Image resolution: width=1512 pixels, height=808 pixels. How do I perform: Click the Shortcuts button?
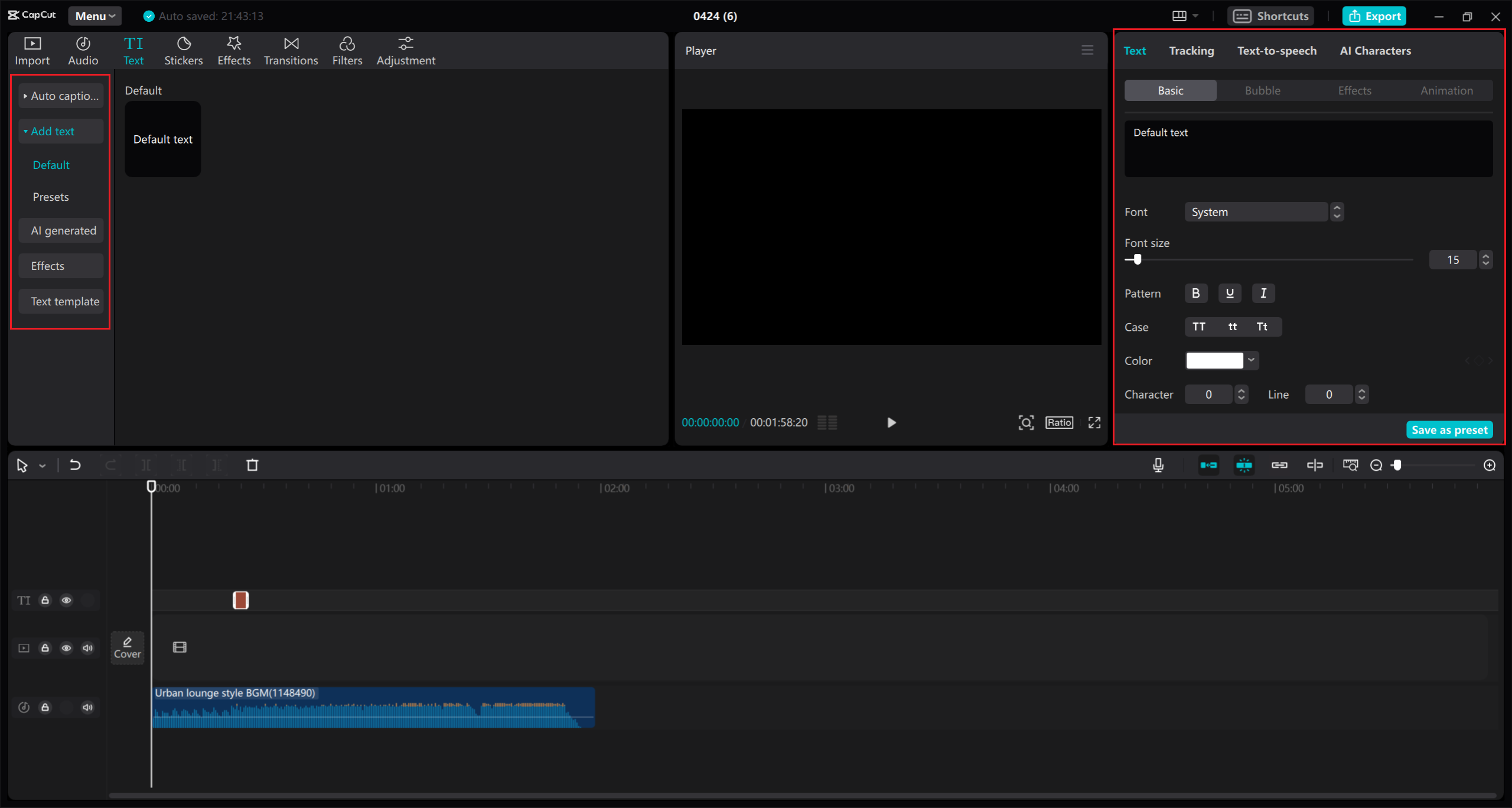[1271, 16]
